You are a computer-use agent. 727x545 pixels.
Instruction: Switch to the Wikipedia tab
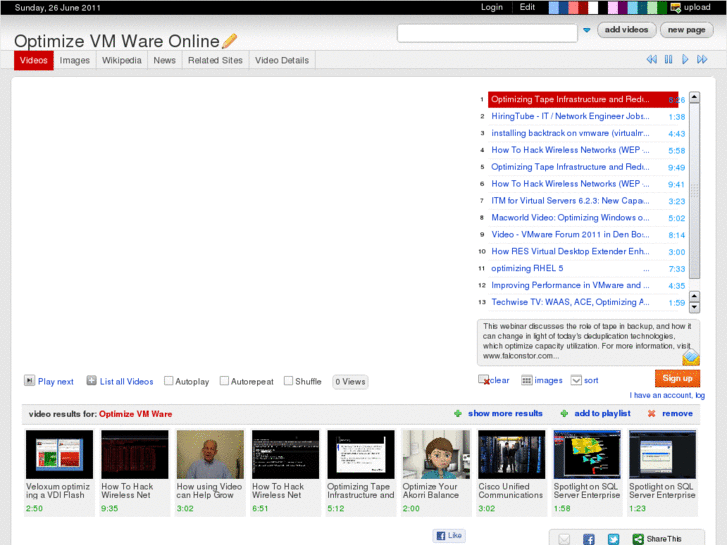pyautogui.click(x=122, y=60)
